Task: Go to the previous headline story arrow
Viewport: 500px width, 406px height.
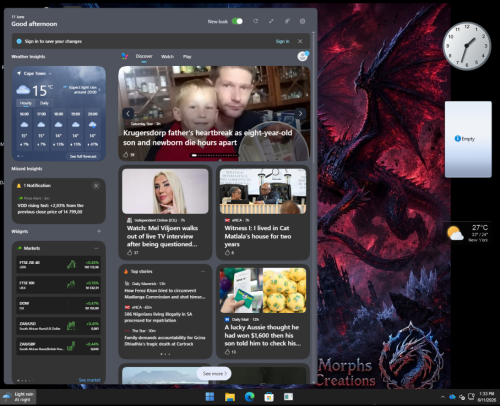Action: coord(128,113)
